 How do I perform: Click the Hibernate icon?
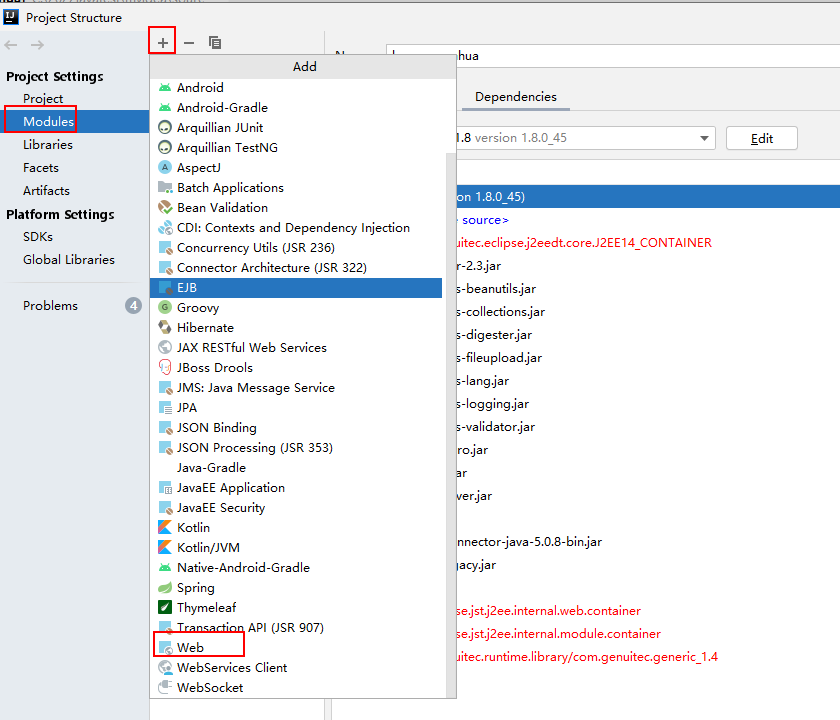(x=165, y=327)
